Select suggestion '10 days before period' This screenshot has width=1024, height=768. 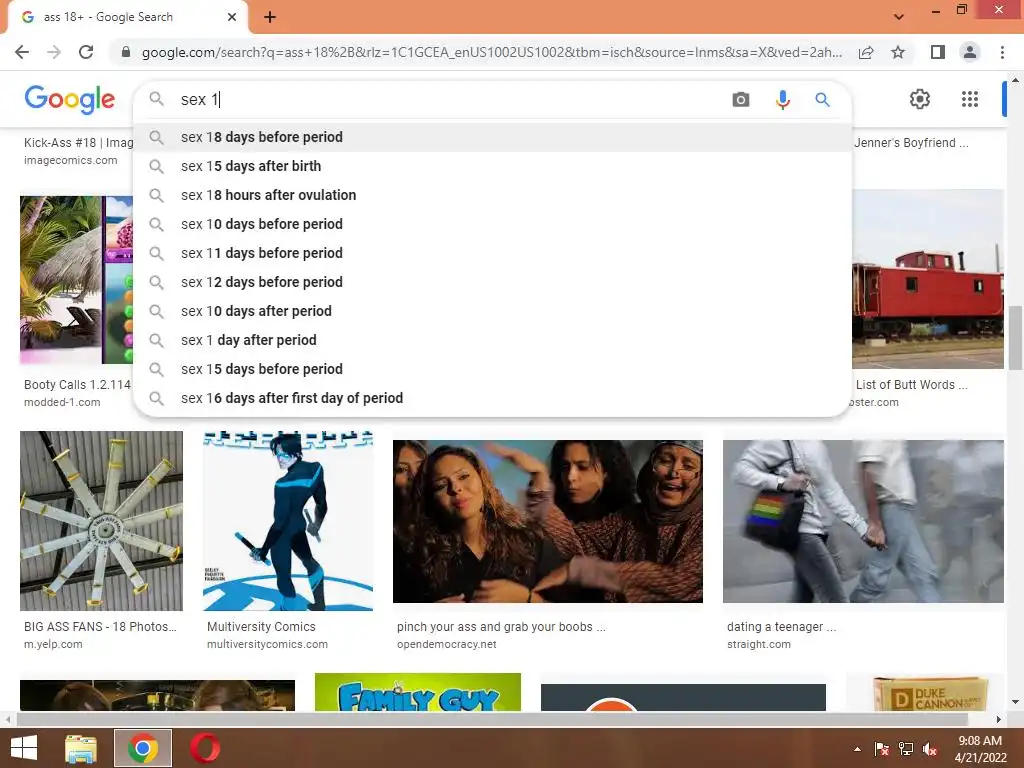[492, 224]
